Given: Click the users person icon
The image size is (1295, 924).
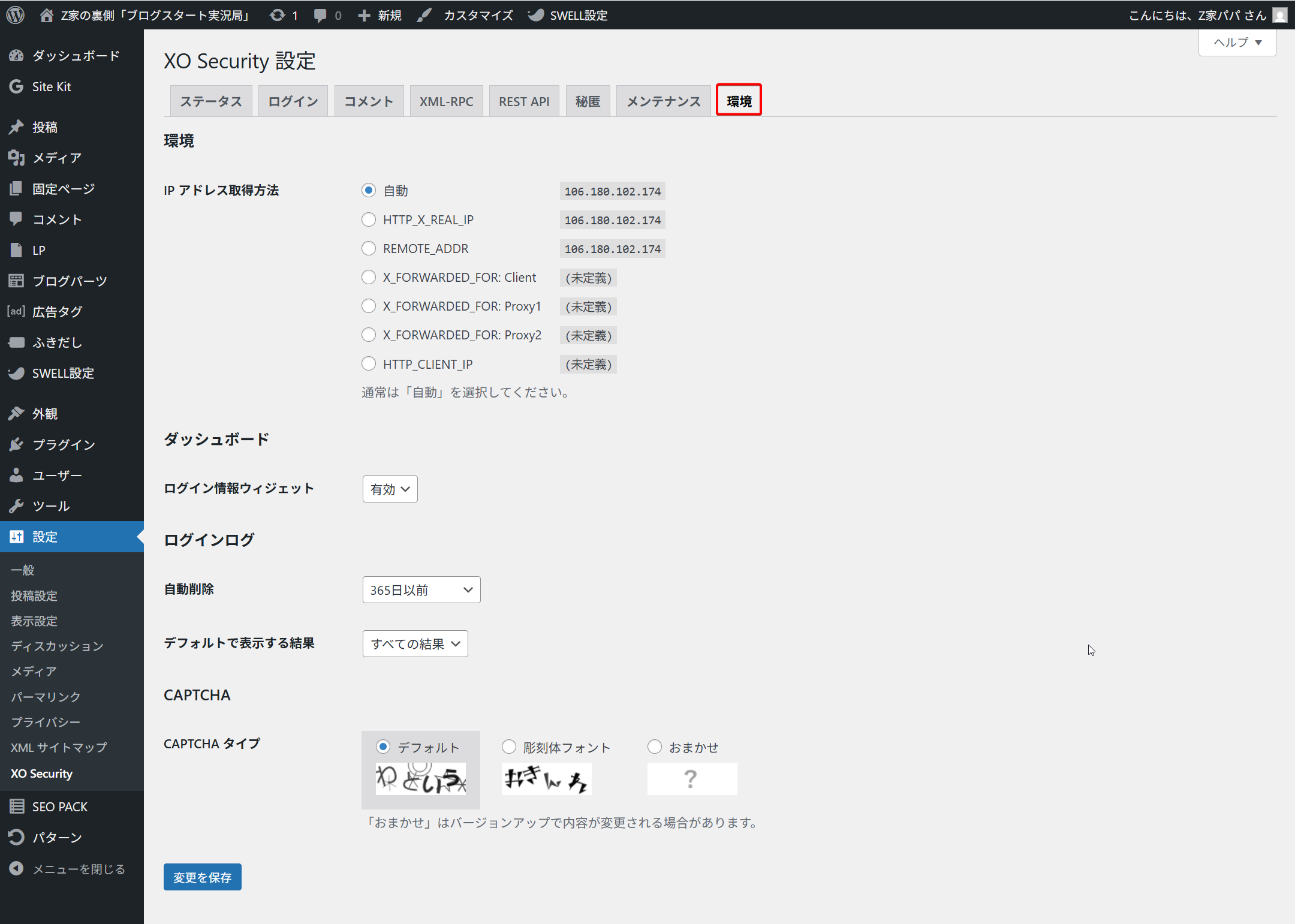Looking at the screenshot, I should (16, 475).
